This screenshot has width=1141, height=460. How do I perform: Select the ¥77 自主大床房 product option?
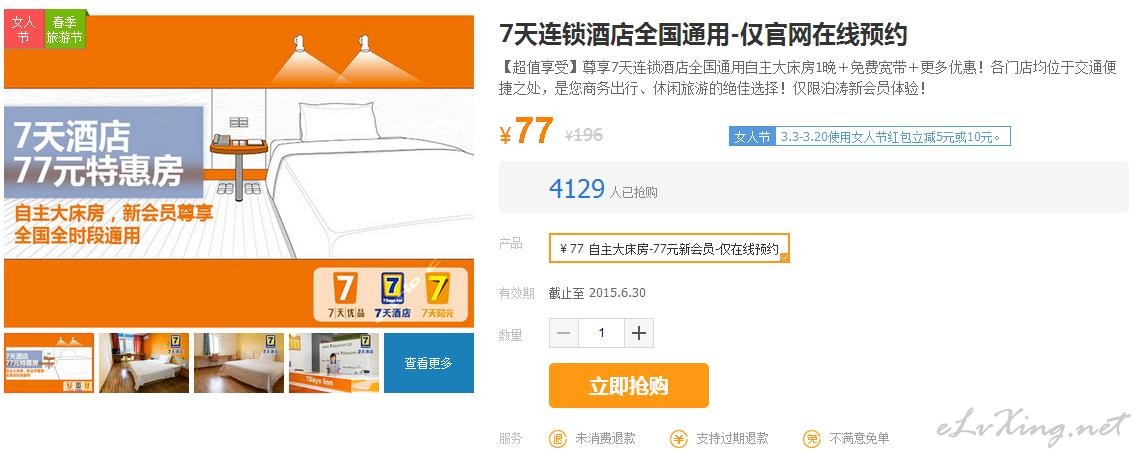(669, 248)
